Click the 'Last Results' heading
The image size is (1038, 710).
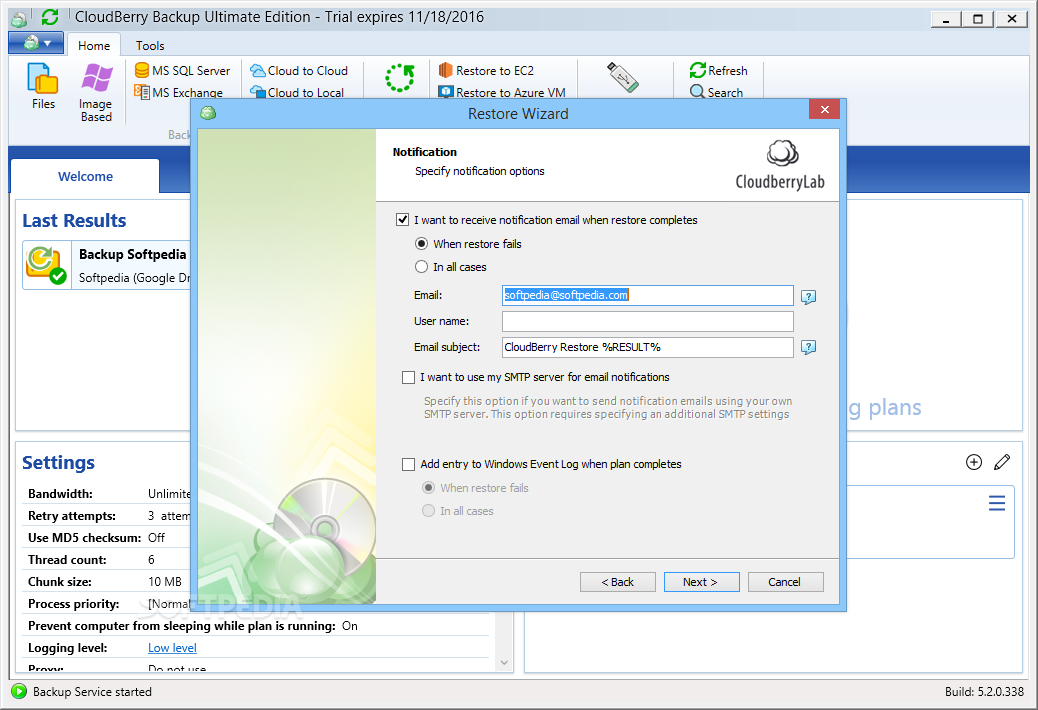pos(74,220)
